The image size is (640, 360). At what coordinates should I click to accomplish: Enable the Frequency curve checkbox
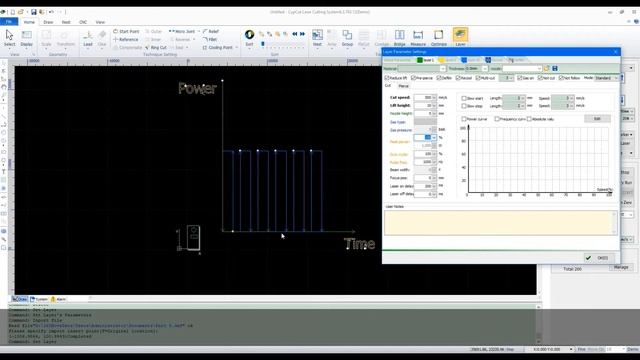(x=497, y=119)
